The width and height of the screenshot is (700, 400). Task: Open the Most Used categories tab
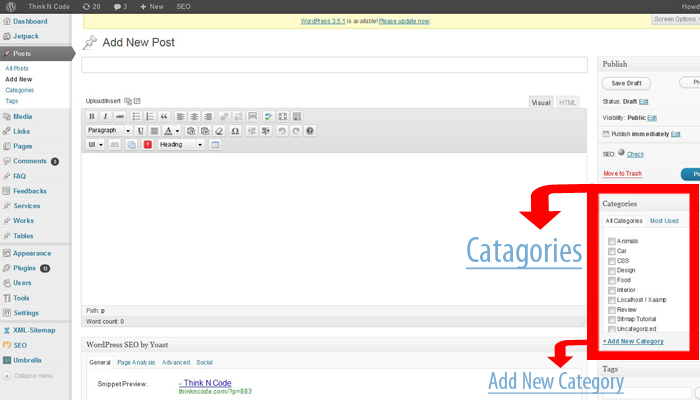[664, 221]
